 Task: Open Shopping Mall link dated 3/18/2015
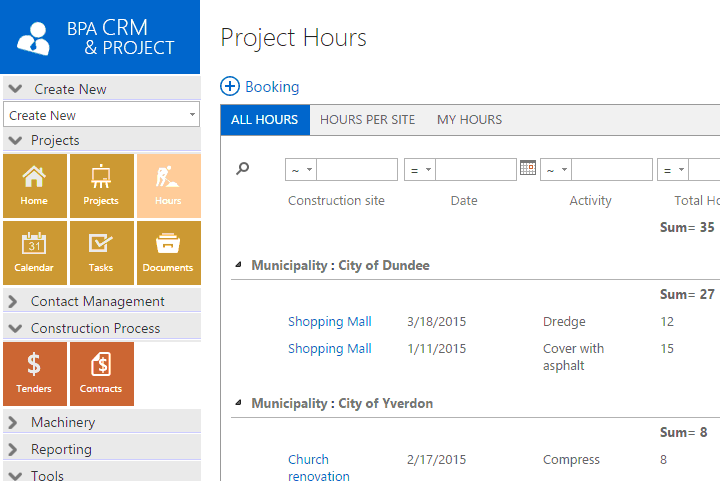[x=330, y=322]
